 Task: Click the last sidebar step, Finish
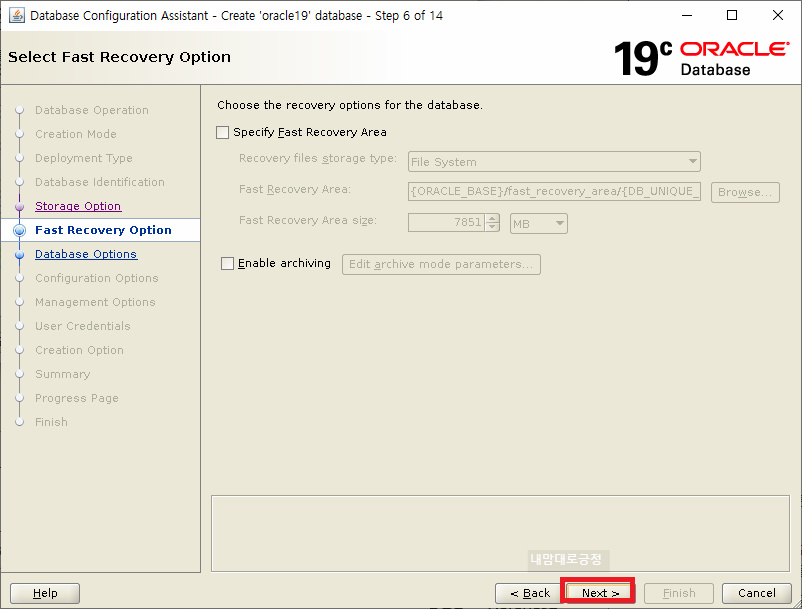[51, 422]
